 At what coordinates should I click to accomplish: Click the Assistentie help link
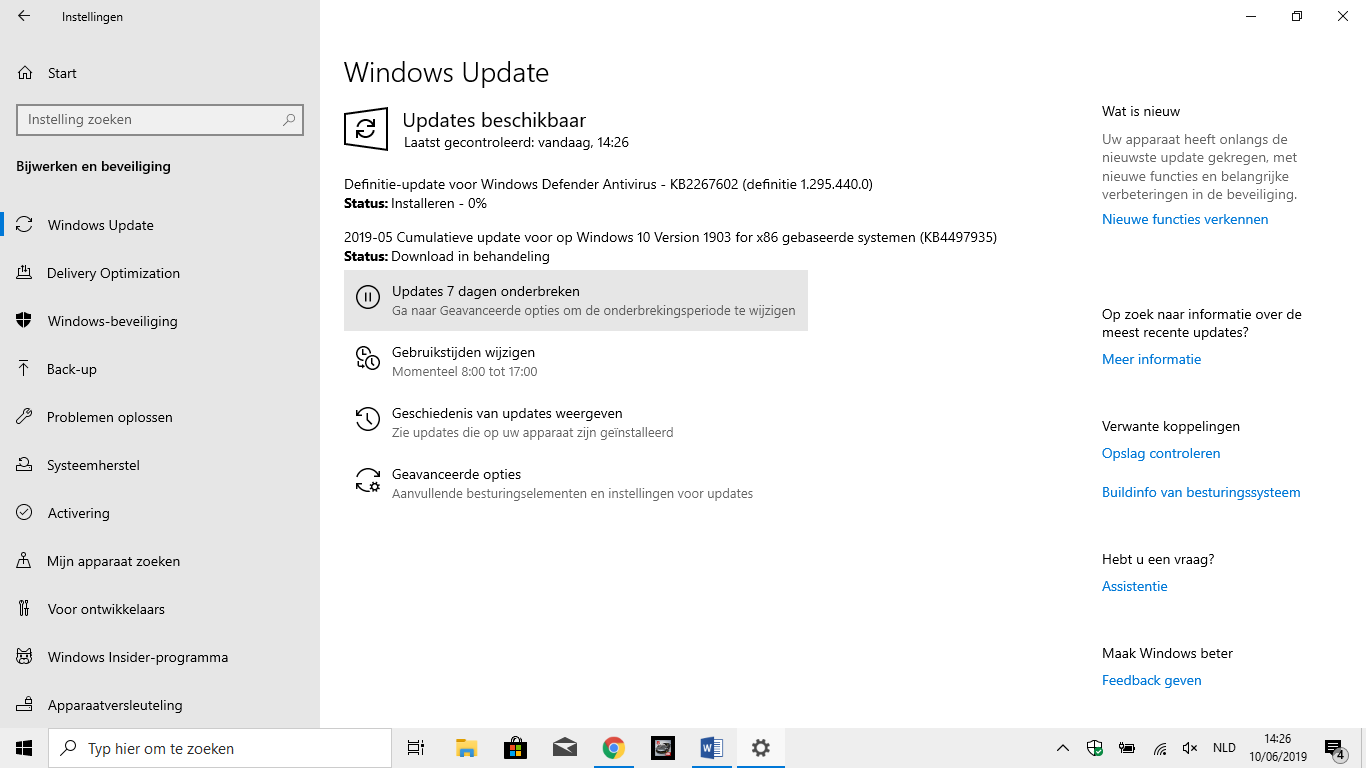1135,586
